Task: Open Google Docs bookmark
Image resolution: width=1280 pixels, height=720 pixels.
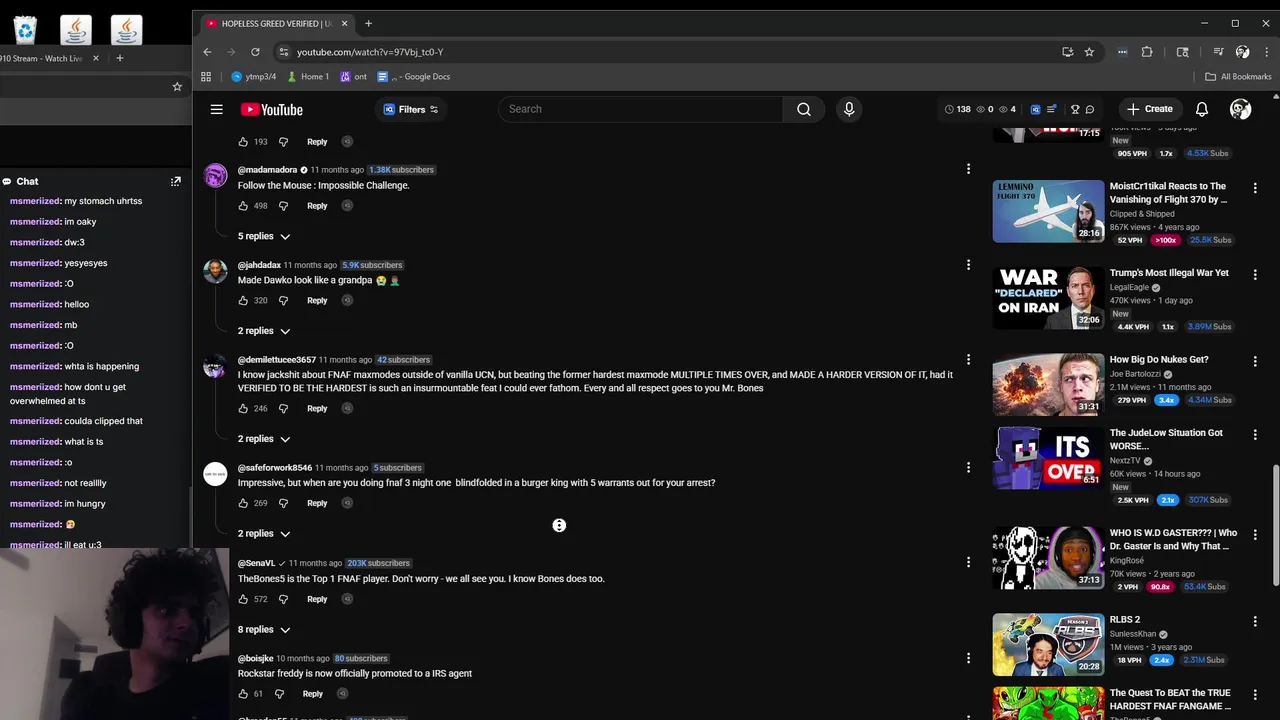Action: pyautogui.click(x=414, y=76)
